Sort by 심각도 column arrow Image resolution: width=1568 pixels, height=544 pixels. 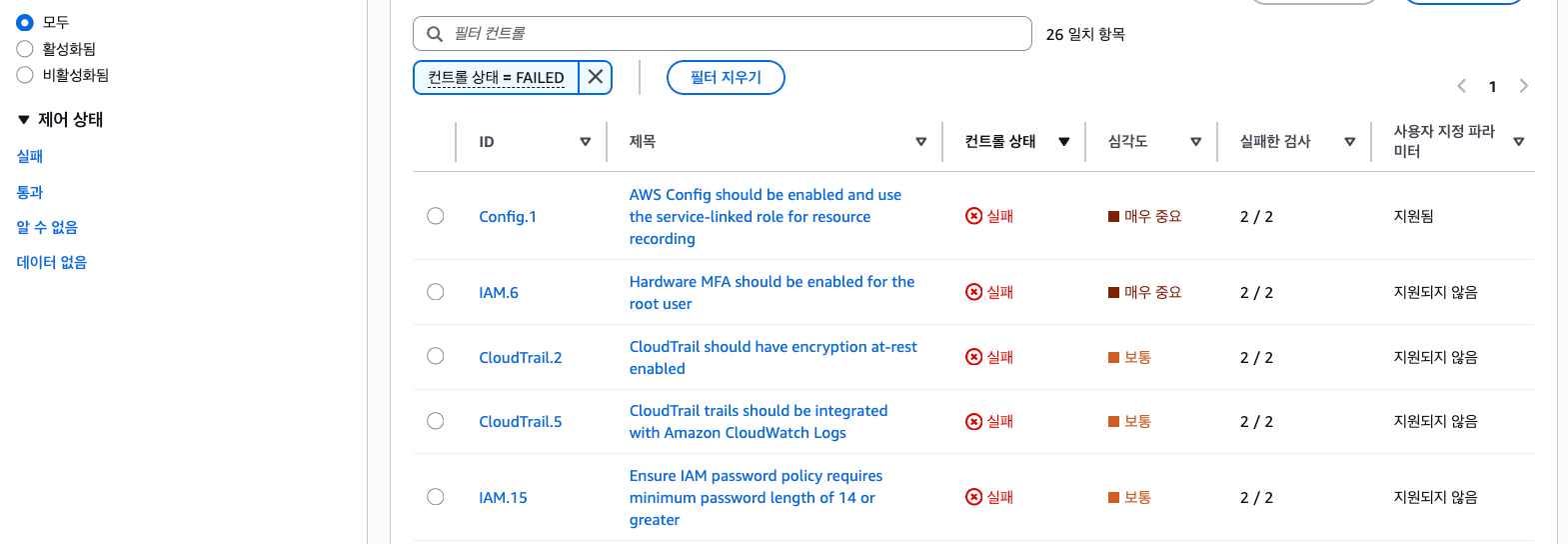pyautogui.click(x=1195, y=142)
